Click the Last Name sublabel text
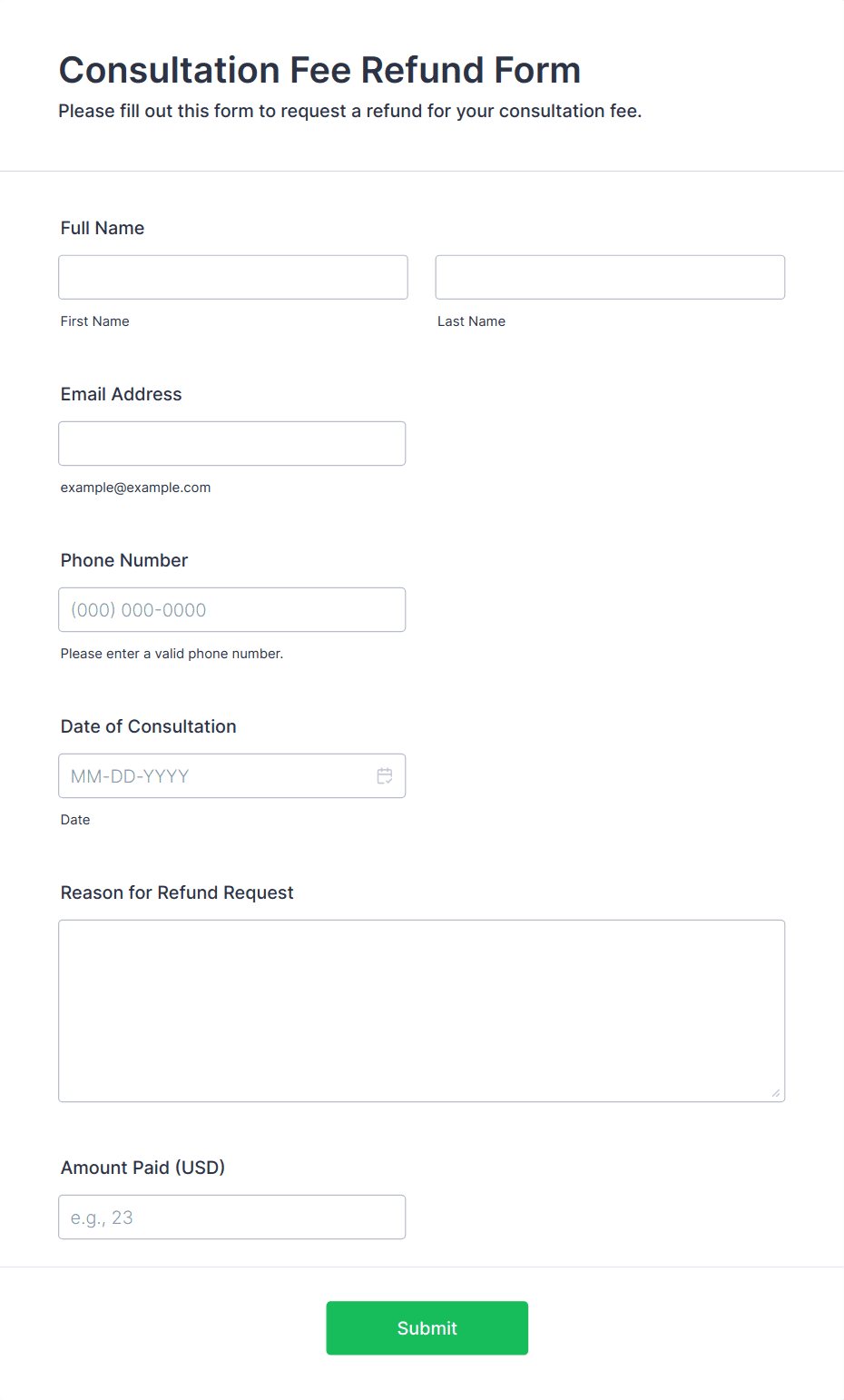The width and height of the screenshot is (844, 1400). click(472, 321)
